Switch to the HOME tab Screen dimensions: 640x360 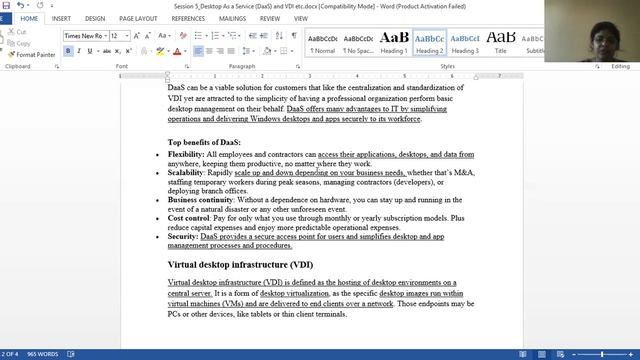[29, 19]
